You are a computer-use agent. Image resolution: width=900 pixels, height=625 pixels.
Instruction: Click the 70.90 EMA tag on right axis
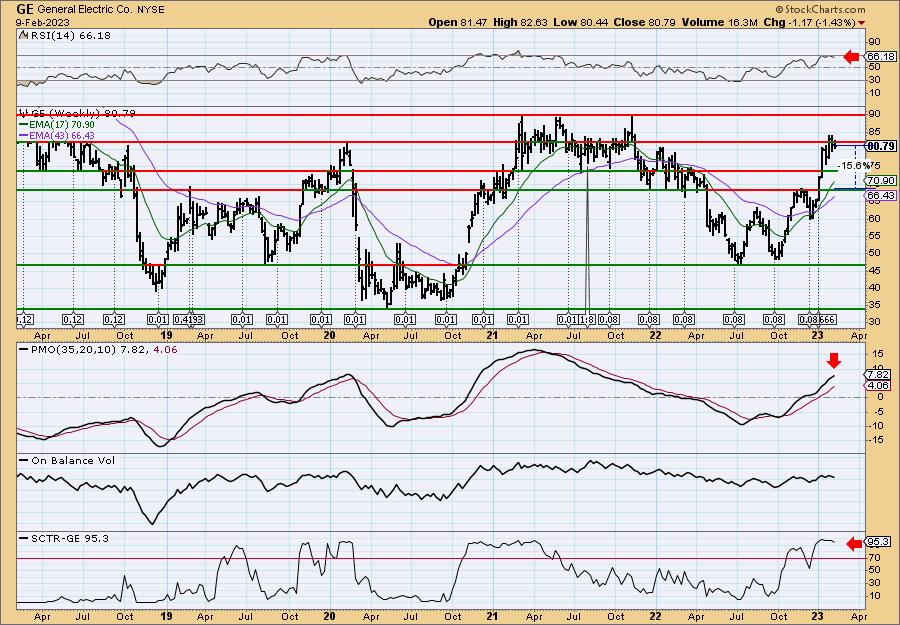[881, 180]
